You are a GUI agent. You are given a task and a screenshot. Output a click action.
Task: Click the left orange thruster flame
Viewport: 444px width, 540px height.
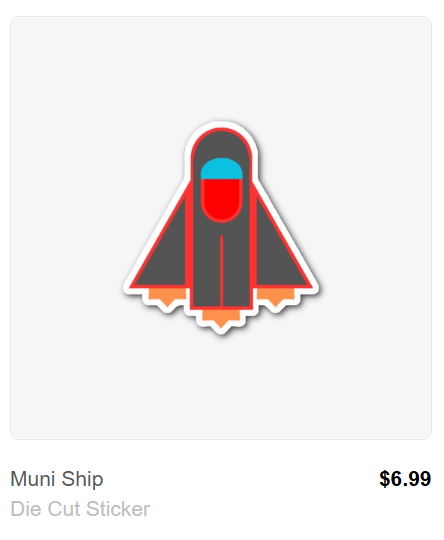coord(167,297)
